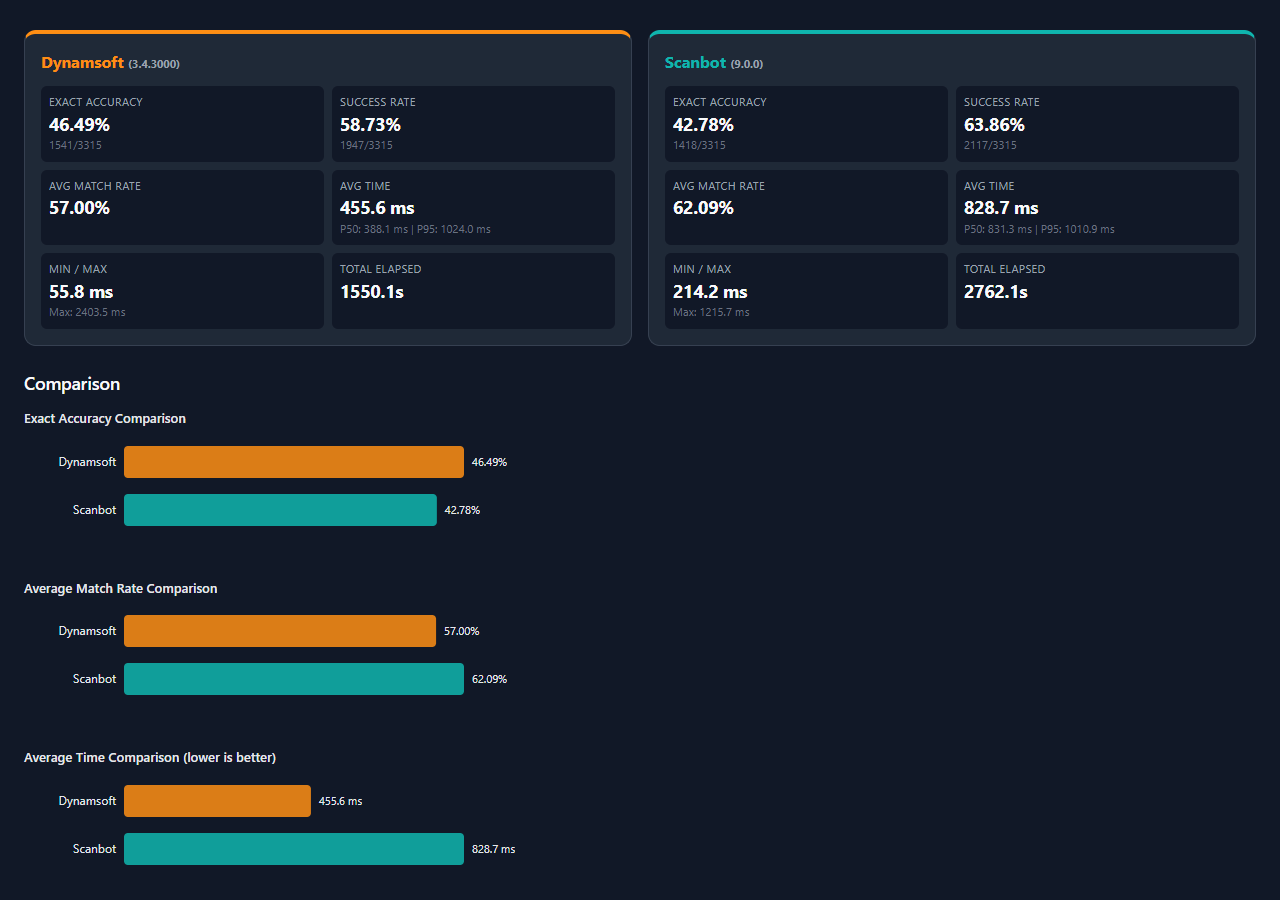Click Scanbot SUCCESS RATE caption

1002,102
